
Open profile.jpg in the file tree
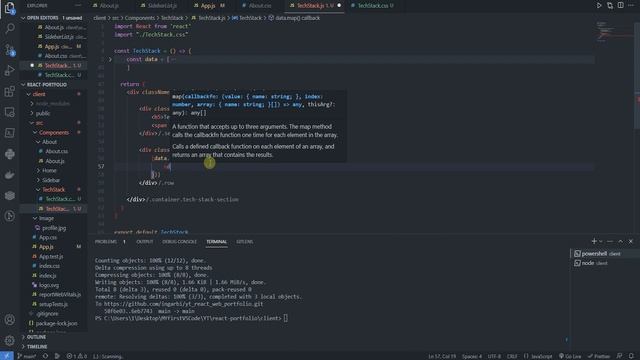pos(54,228)
